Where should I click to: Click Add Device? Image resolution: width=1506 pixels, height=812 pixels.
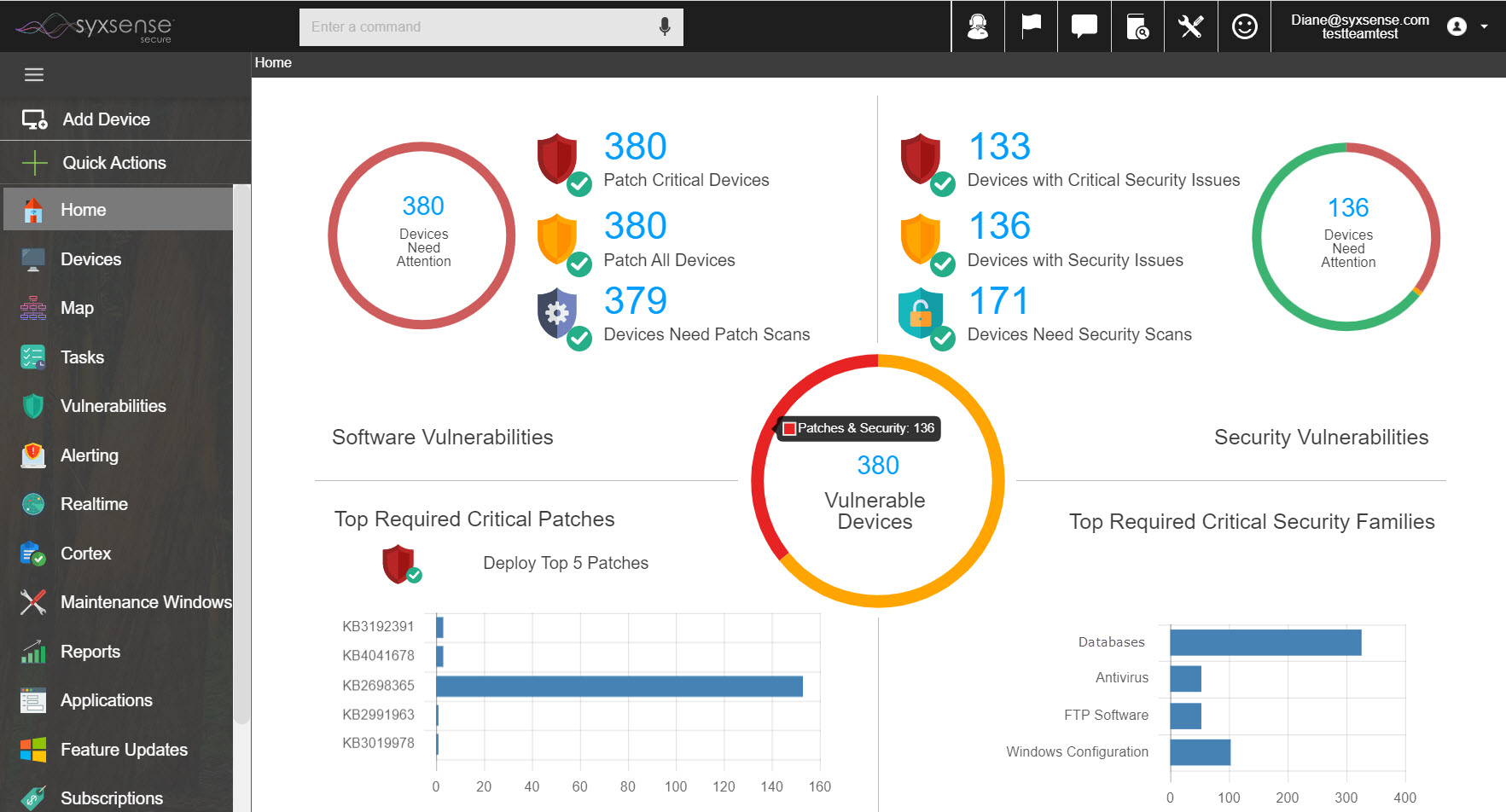point(105,119)
